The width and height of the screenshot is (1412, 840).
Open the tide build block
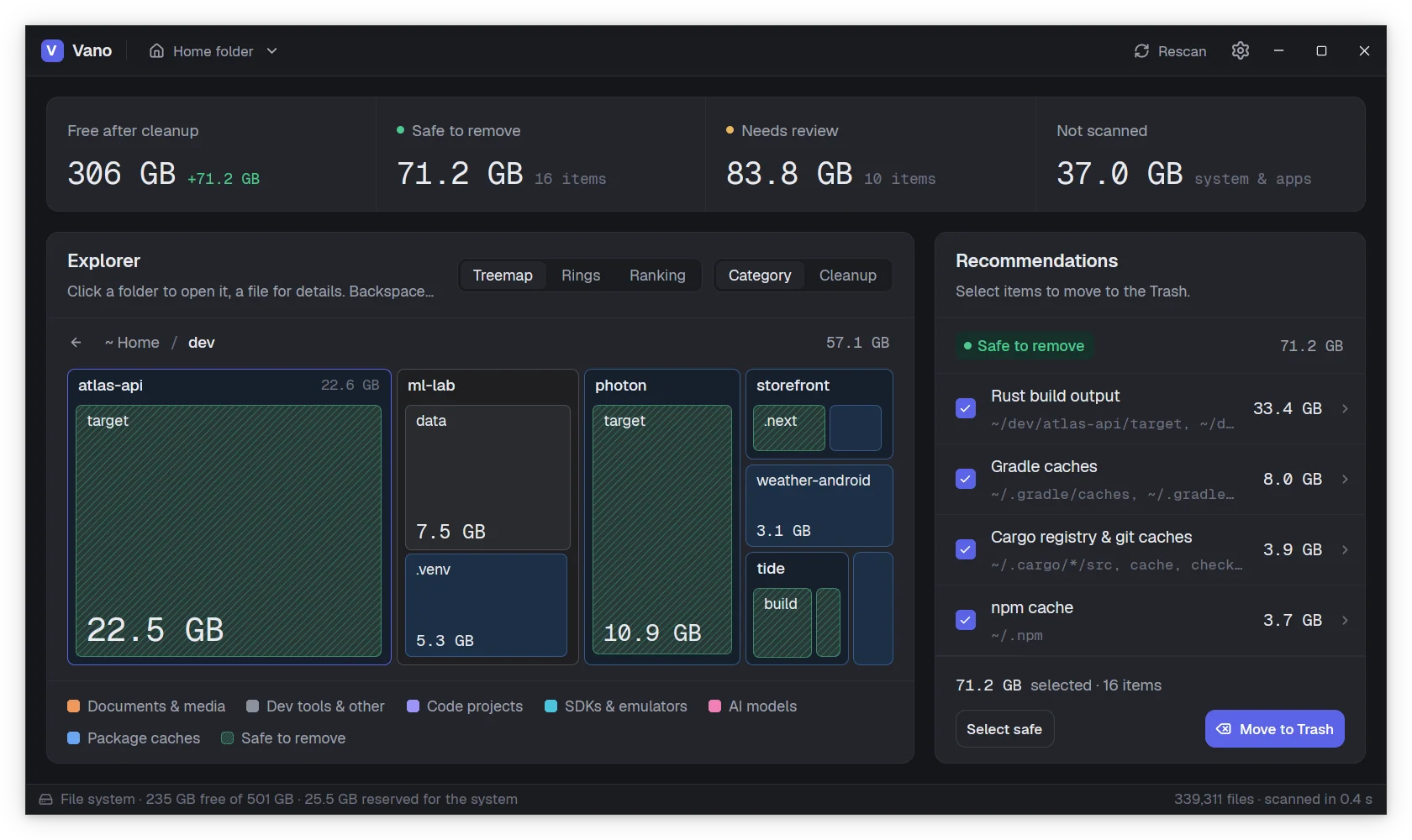coord(782,622)
